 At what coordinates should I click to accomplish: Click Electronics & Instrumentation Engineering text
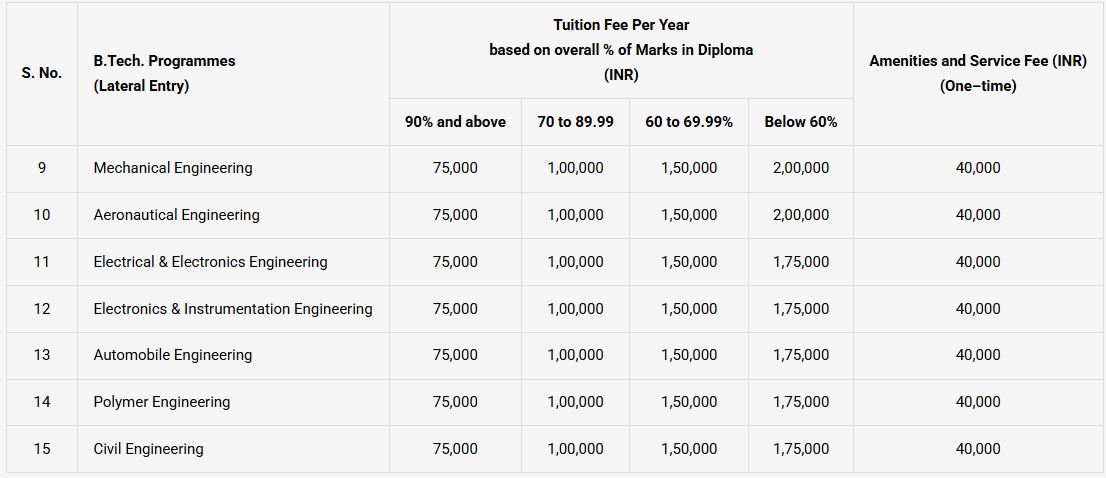point(233,309)
